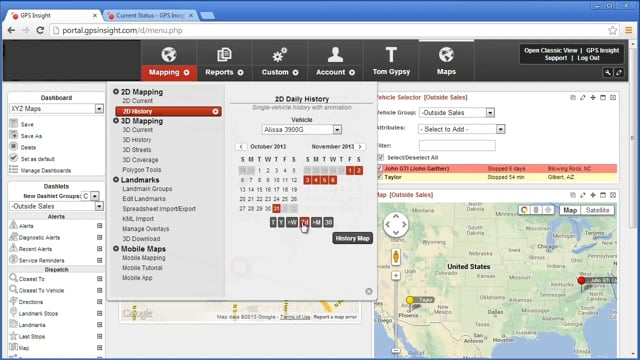Select 3D Streets menu entry

pyautogui.click(x=136, y=150)
